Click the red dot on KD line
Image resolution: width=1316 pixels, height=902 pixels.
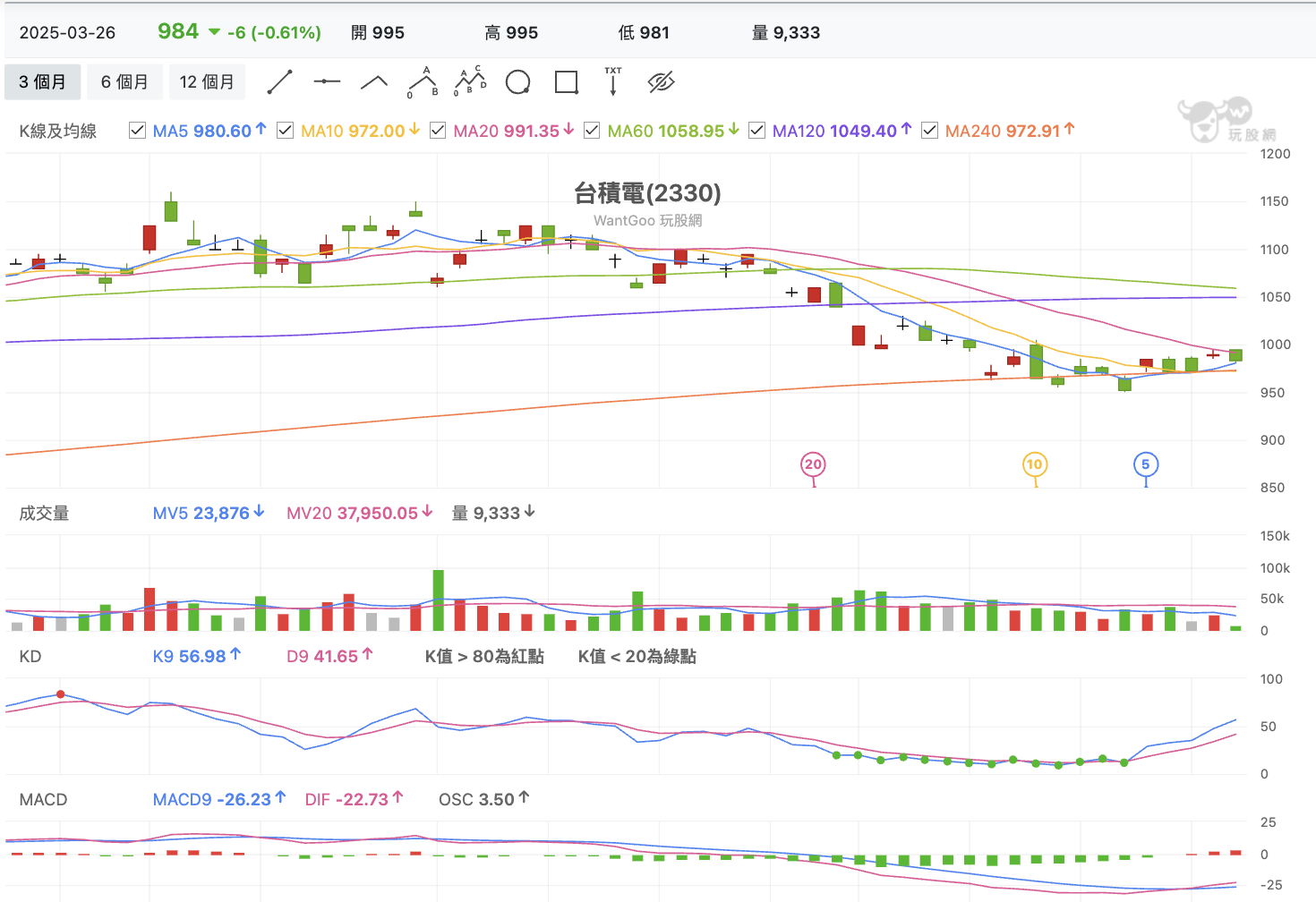pyautogui.click(x=61, y=694)
